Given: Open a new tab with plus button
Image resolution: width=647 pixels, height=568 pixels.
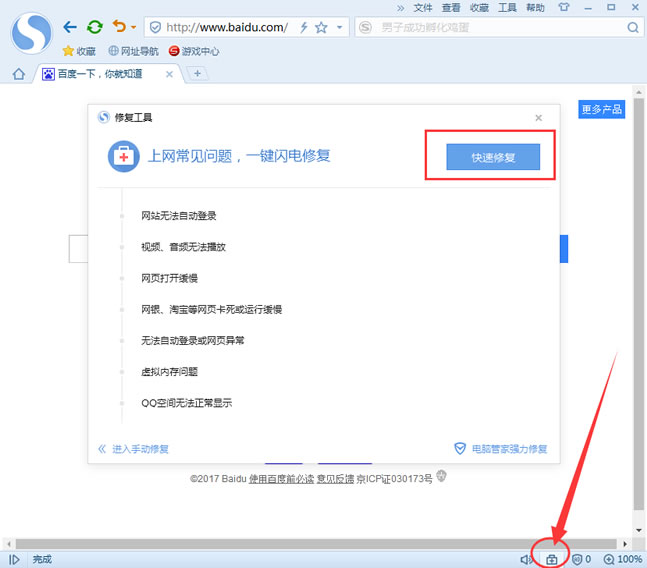Looking at the screenshot, I should (x=197, y=73).
